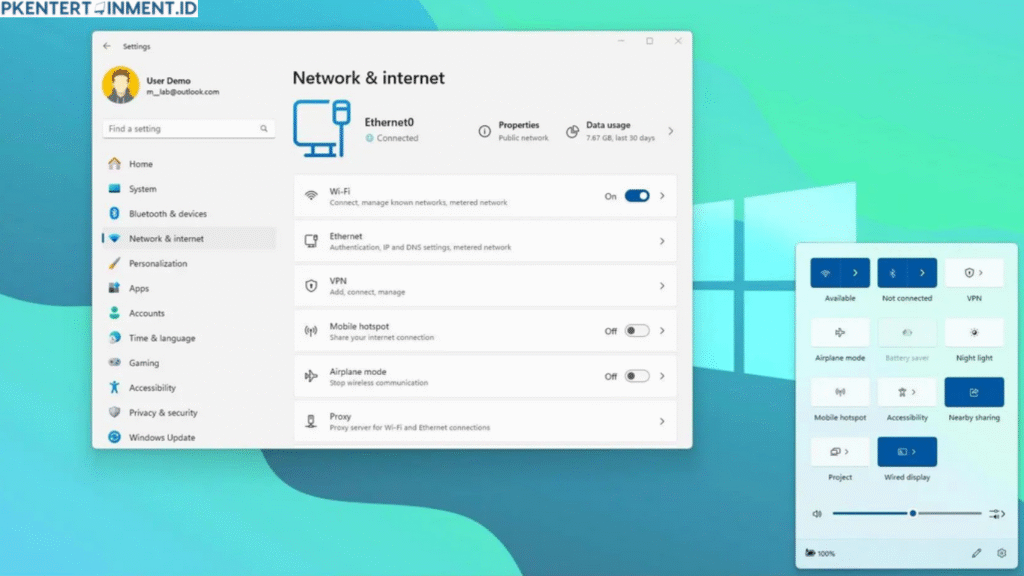
Task: Disable Nearby sharing in quick settings
Action: point(973,392)
